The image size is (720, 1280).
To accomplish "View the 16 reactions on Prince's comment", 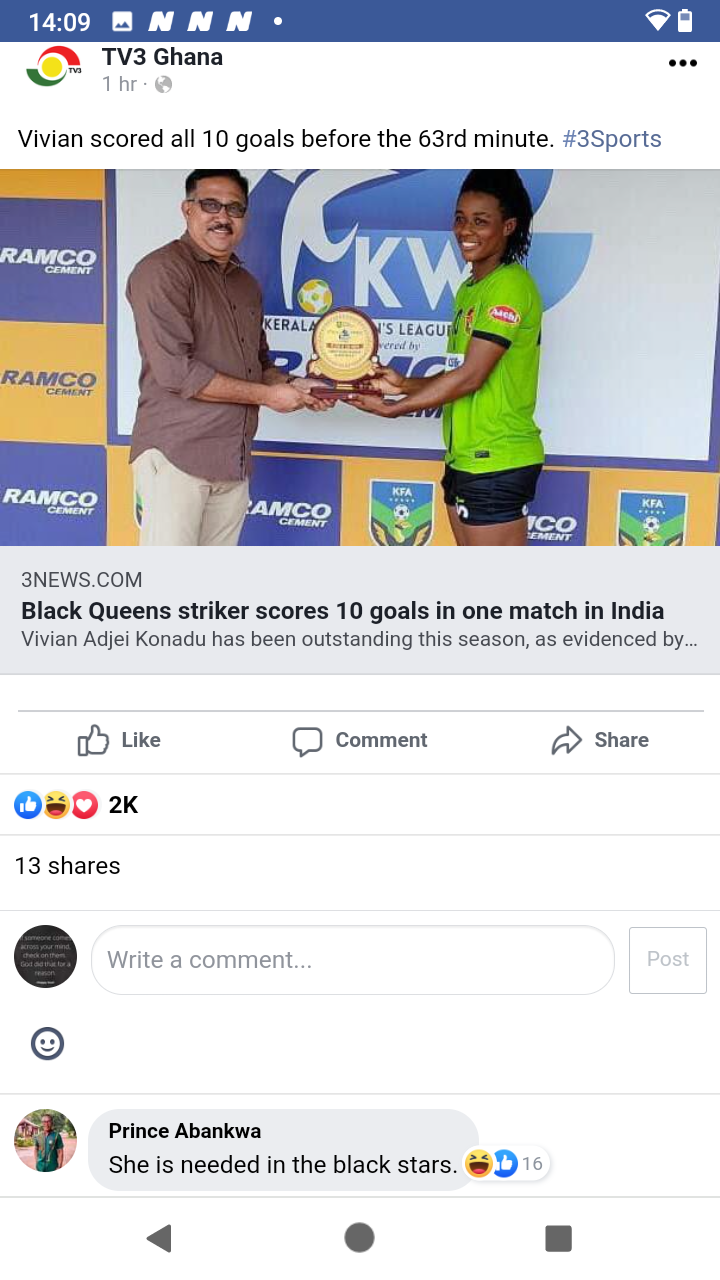I will pyautogui.click(x=506, y=1164).
